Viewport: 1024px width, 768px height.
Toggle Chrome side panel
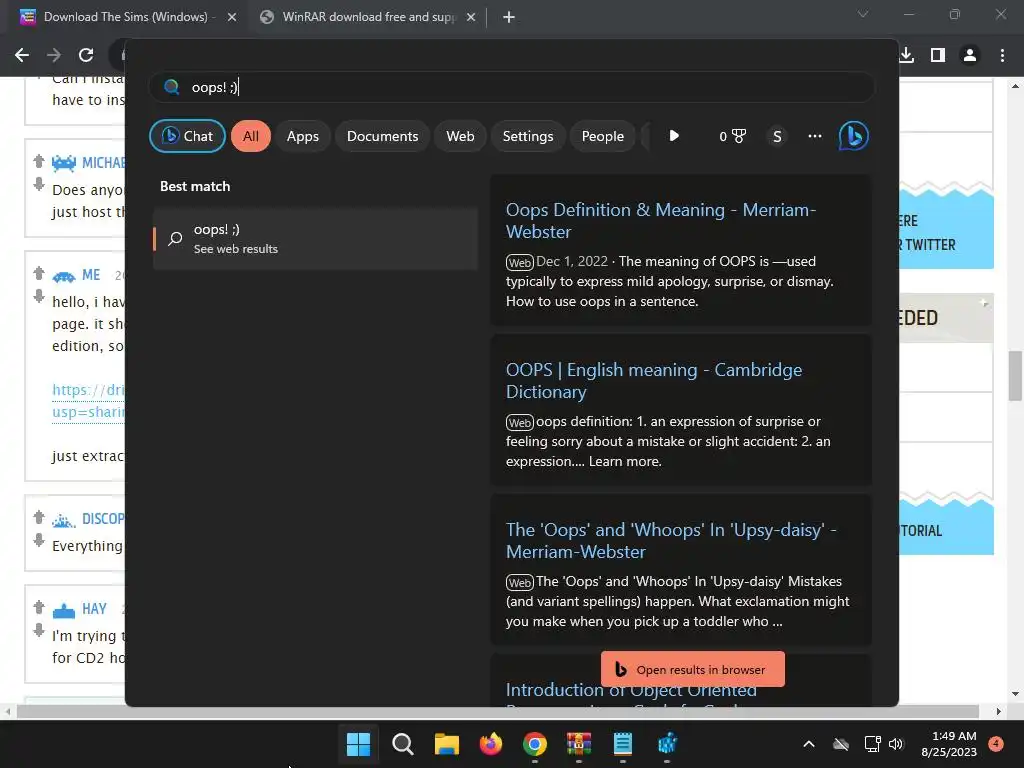click(x=938, y=55)
